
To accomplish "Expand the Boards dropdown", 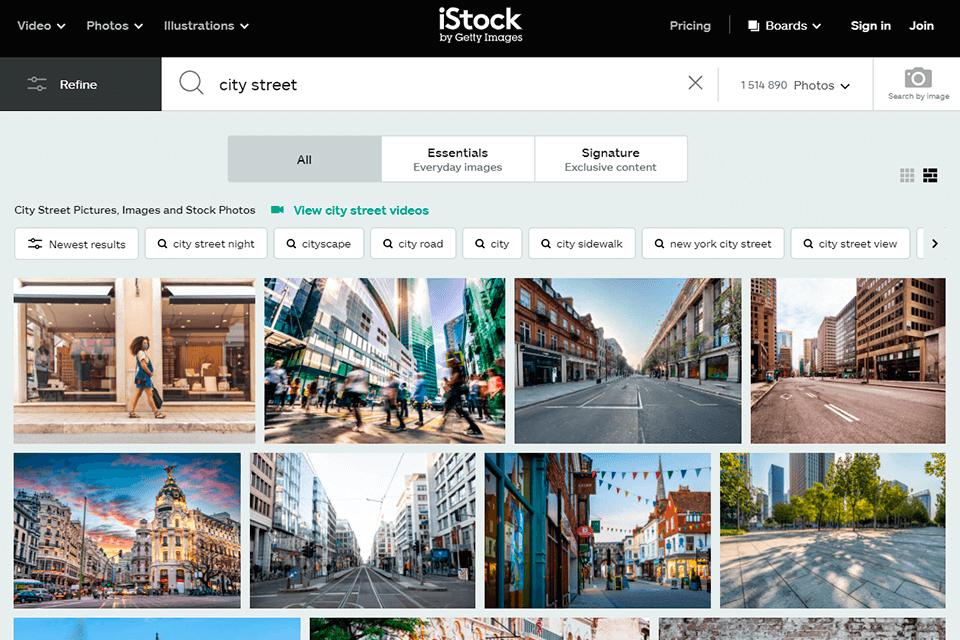I will (784, 26).
